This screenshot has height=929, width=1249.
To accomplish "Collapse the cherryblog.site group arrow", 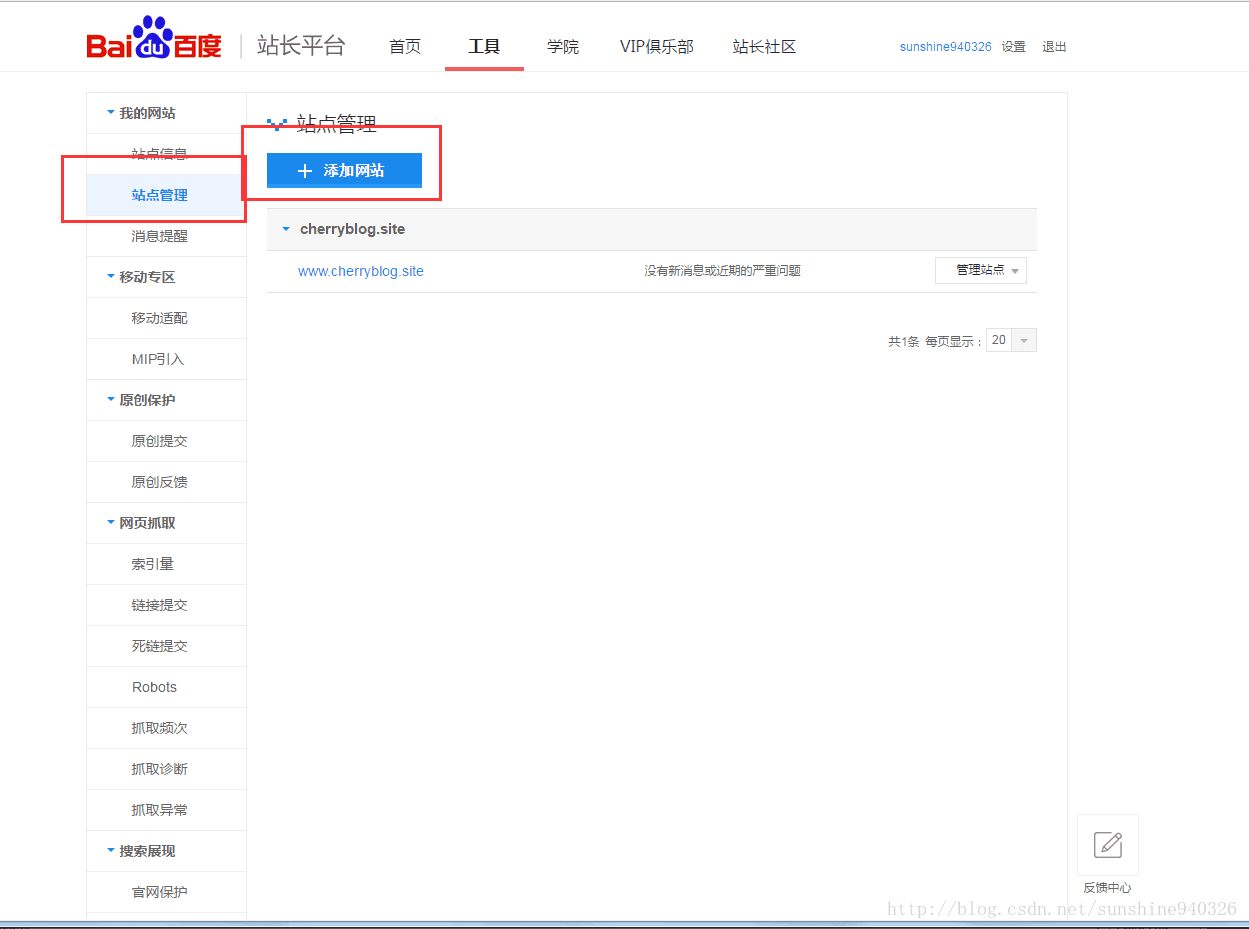I will pyautogui.click(x=286, y=229).
